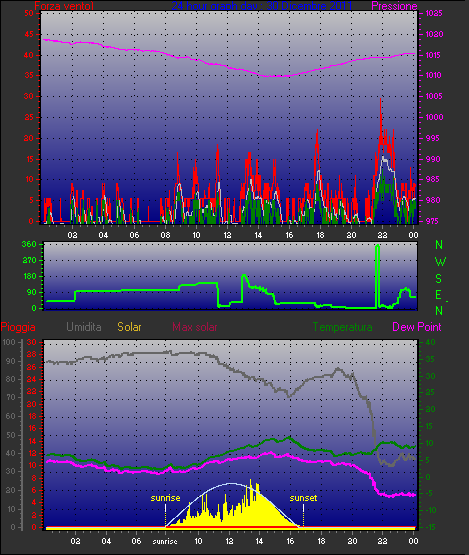Screen dimensions: 469x555
Task: Click the Max solar legend label
Action: point(195,327)
